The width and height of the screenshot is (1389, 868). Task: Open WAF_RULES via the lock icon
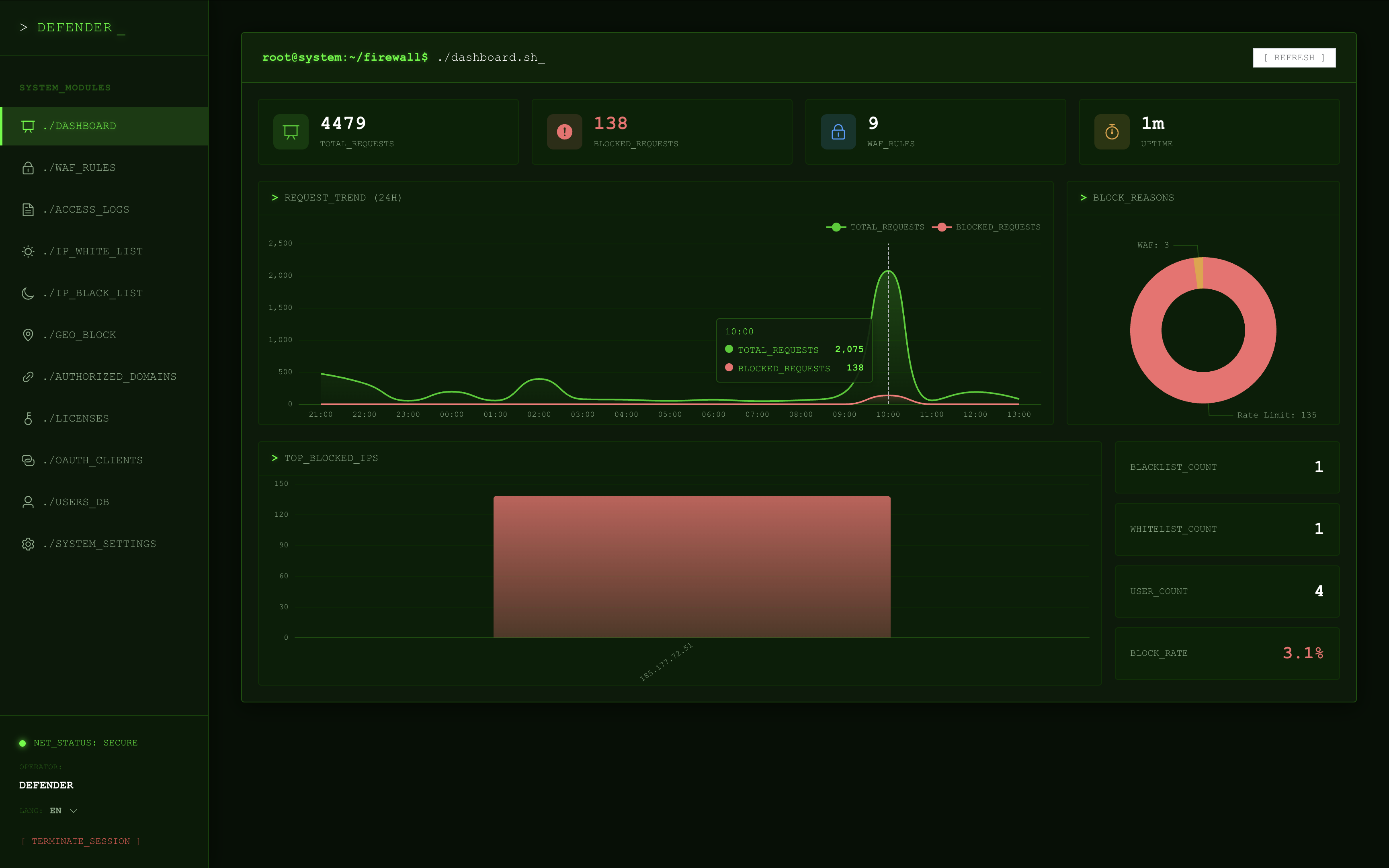pyautogui.click(x=28, y=168)
